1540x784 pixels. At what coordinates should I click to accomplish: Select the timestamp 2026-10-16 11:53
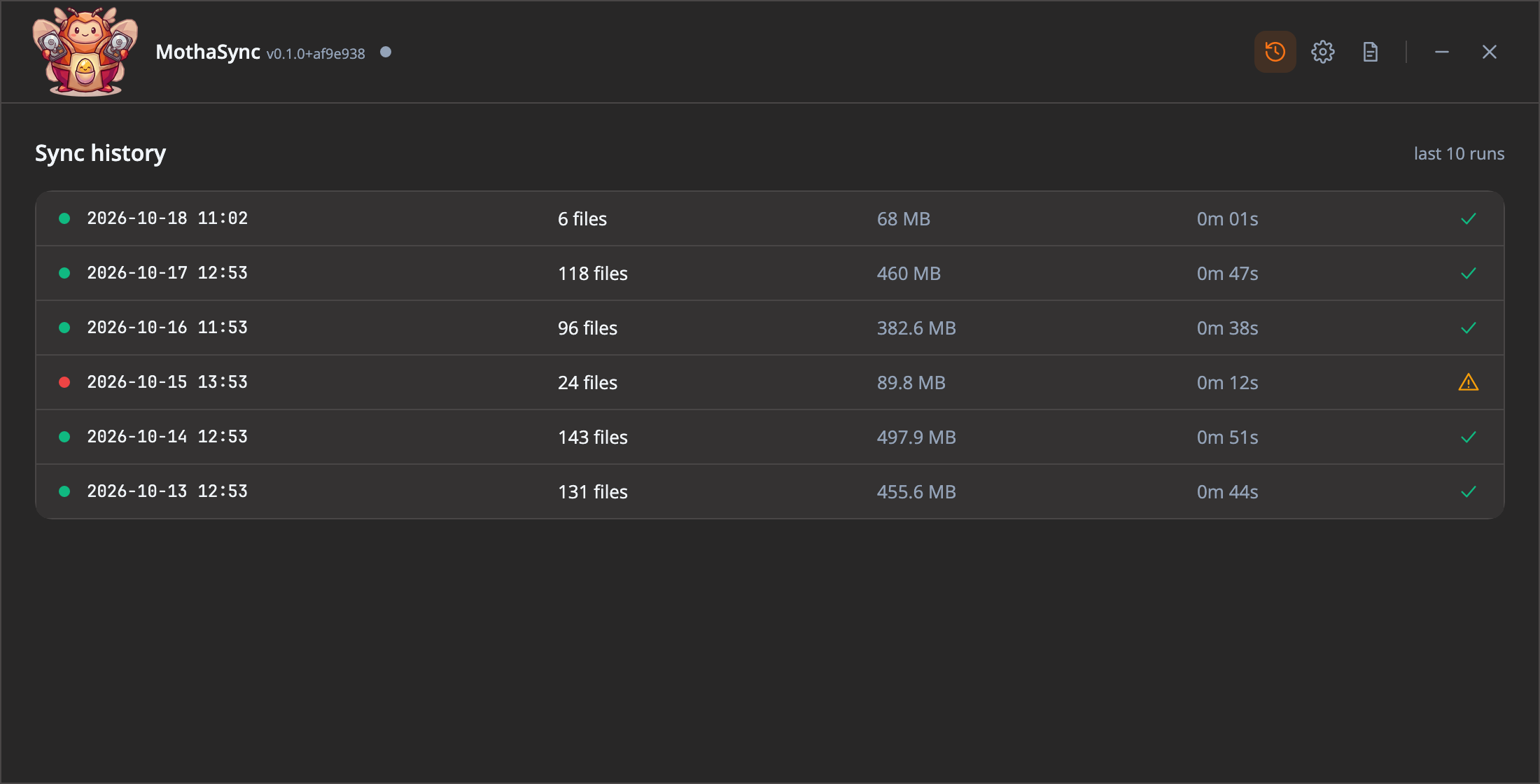[x=167, y=328]
